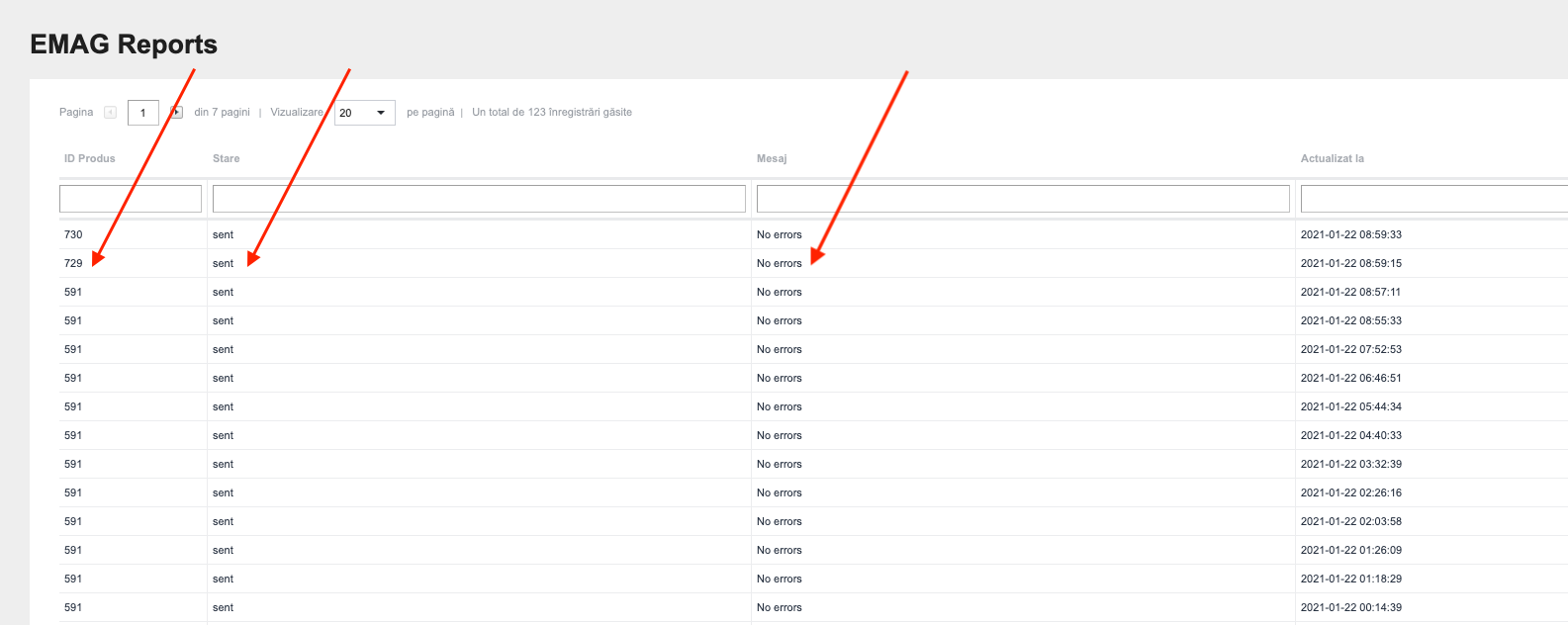Go to the previous page arrow
This screenshot has width=1568, height=625.
tap(110, 113)
